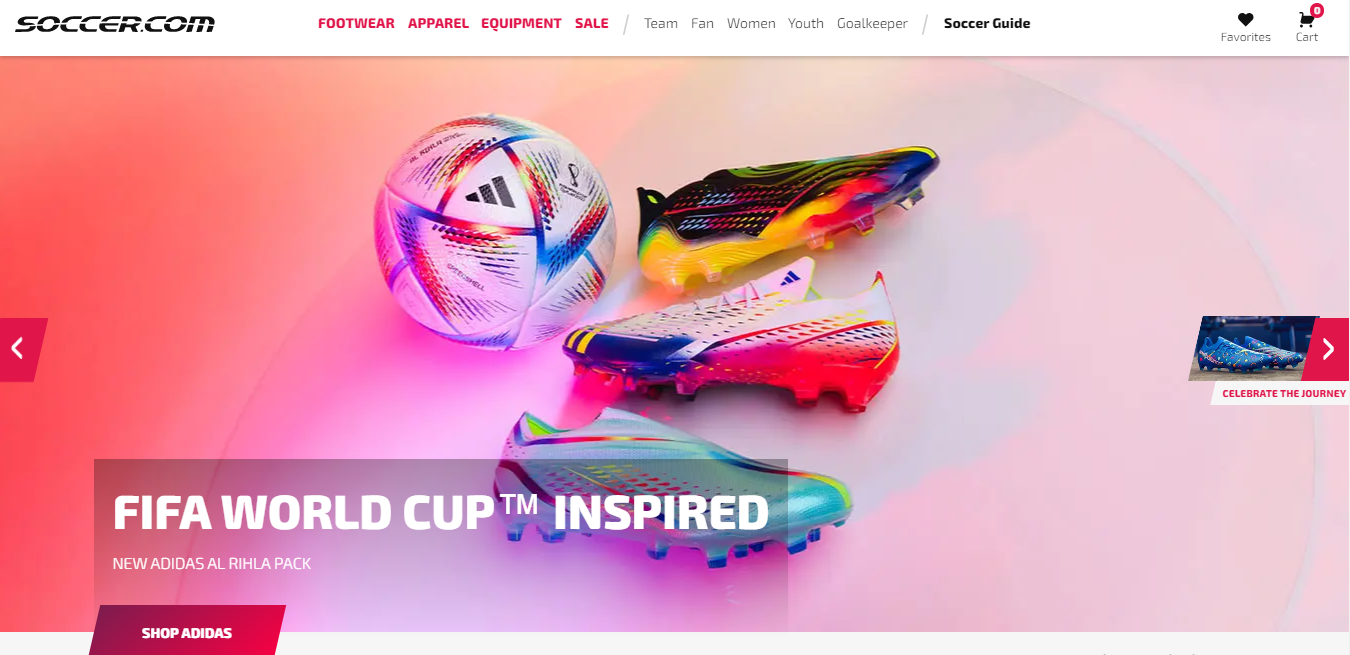
Task: Open the FOOTWEAR menu
Action: (x=356, y=23)
